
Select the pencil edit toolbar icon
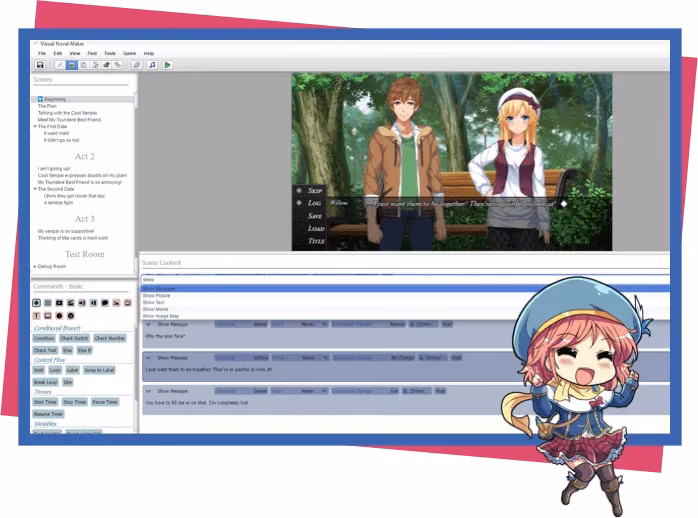click(x=59, y=65)
